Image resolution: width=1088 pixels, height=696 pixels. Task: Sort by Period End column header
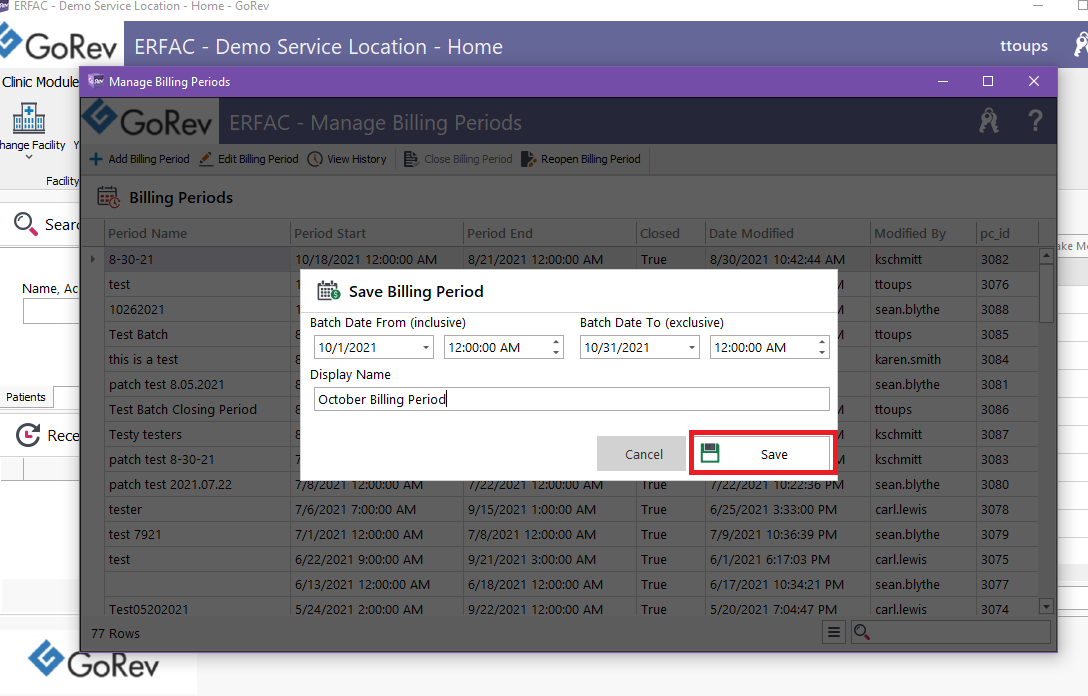(550, 233)
